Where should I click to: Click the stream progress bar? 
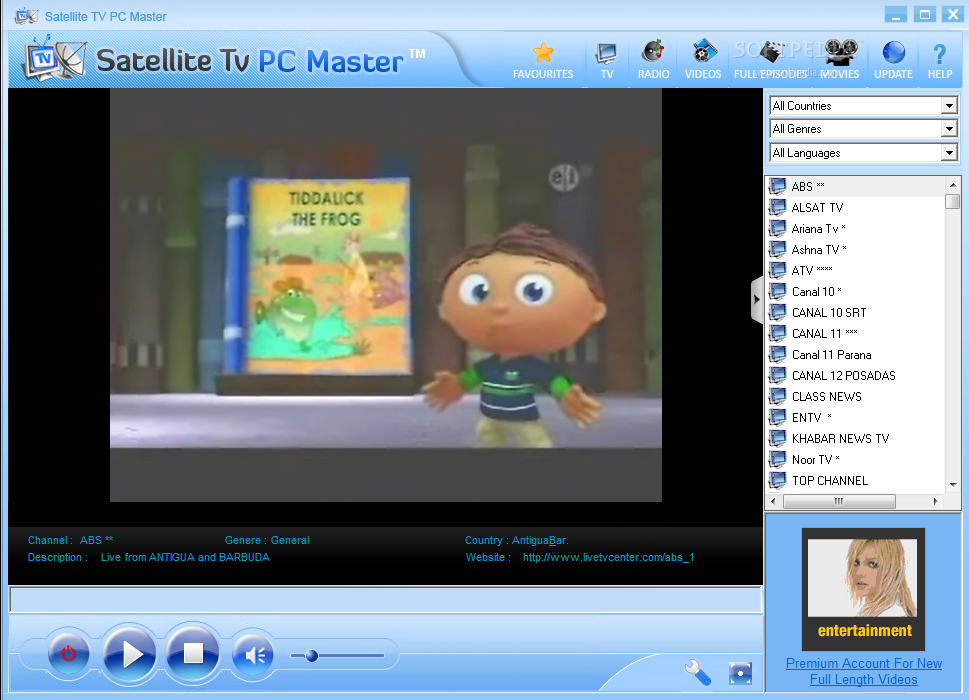(x=386, y=600)
